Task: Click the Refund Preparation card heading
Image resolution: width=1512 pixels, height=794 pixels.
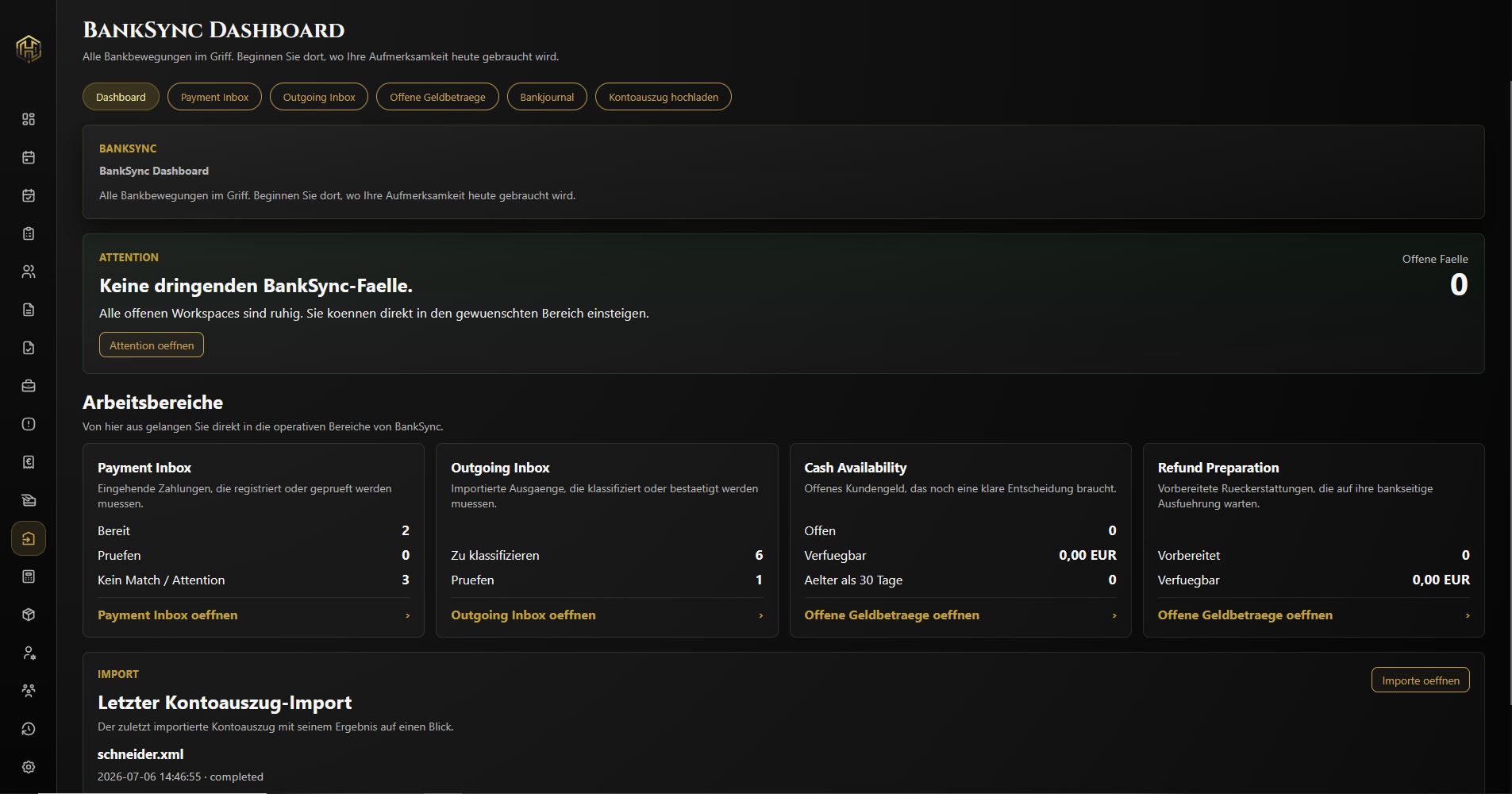Action: (1218, 468)
